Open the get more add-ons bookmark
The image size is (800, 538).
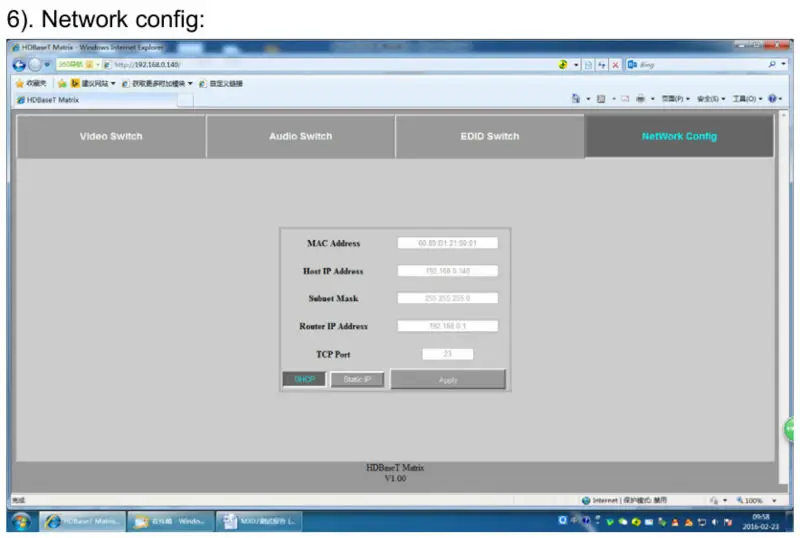(158, 83)
